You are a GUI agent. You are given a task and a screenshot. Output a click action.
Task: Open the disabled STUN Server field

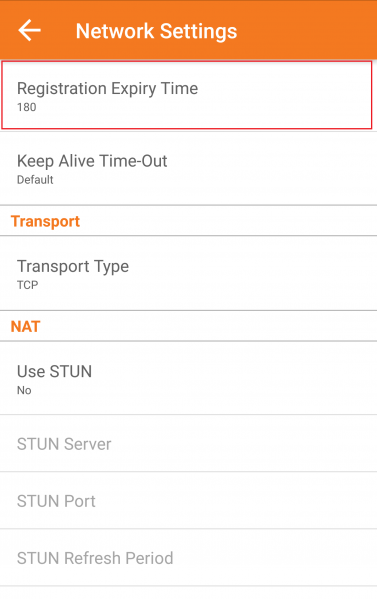(188, 444)
